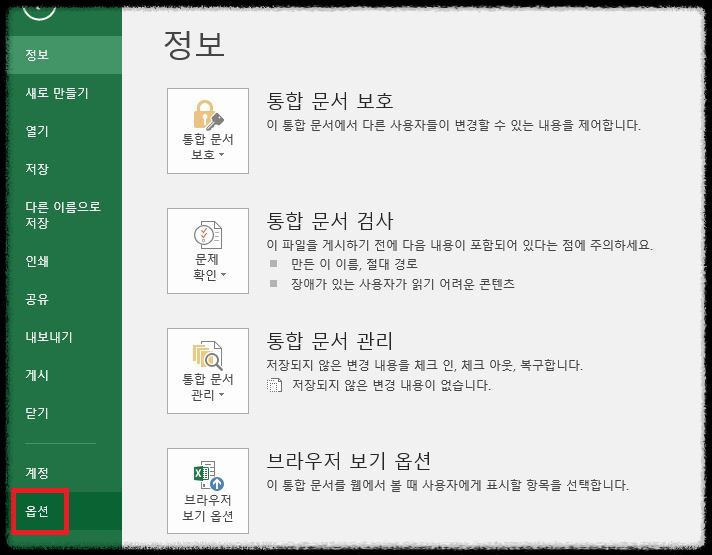Image resolution: width=712 pixels, height=555 pixels.
Task: Open 옵션 at the sidebar bottom
Action: (x=64, y=511)
